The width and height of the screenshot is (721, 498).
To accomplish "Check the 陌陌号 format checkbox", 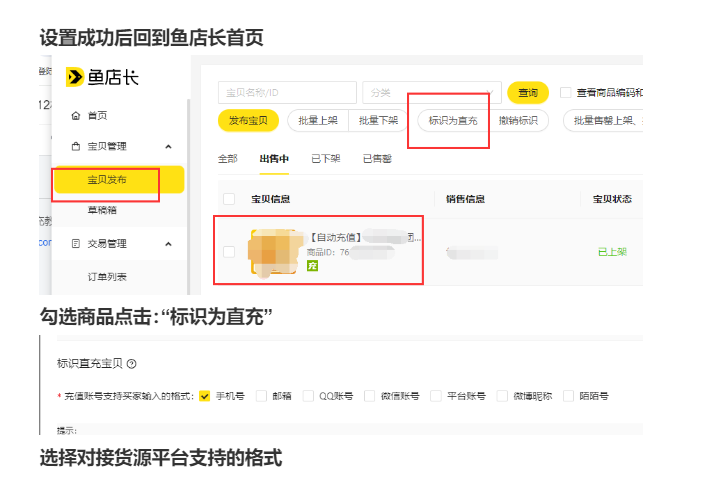I will (568, 396).
